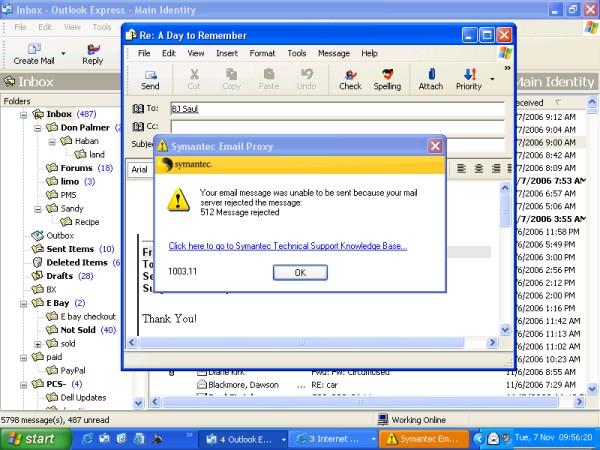Open the View menu in compose window

click(x=196, y=53)
